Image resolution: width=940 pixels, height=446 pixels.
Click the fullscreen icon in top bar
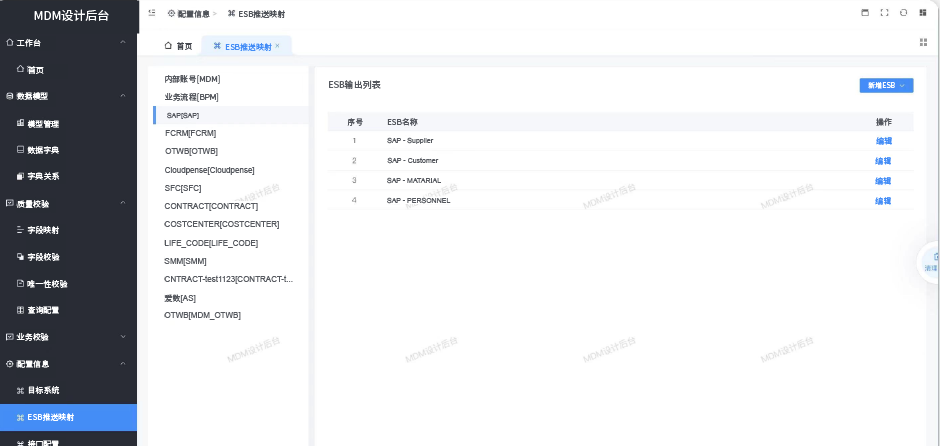click(x=884, y=13)
